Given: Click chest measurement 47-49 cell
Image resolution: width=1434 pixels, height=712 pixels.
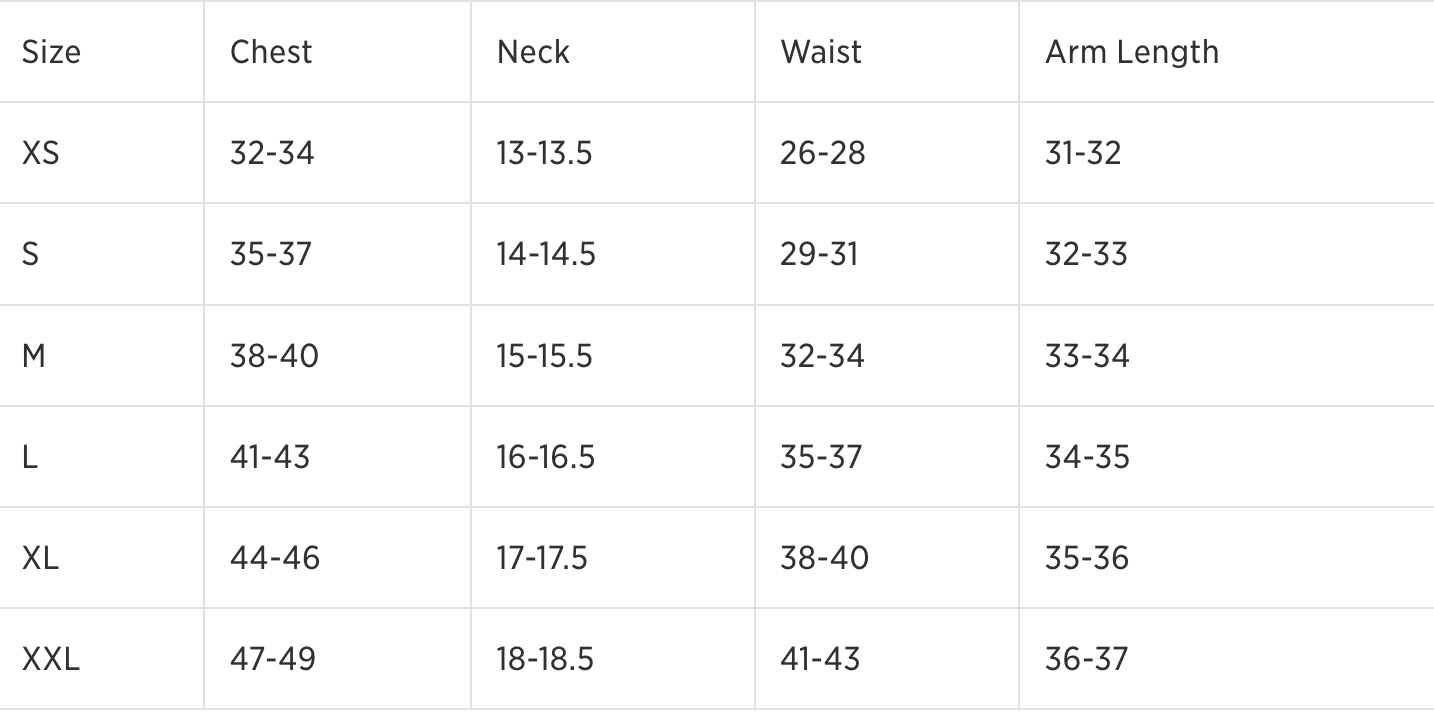Looking at the screenshot, I should pos(273,659).
